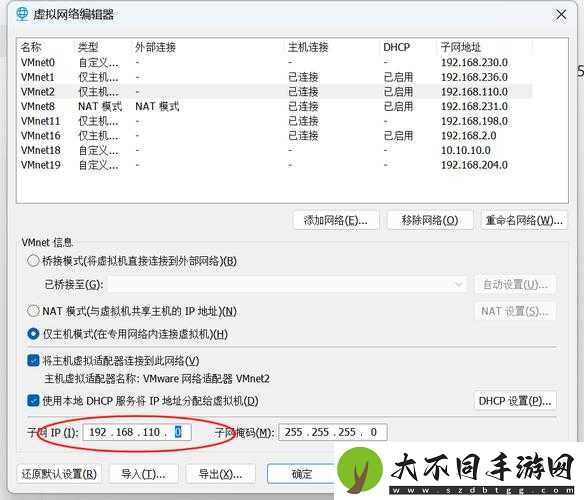Click the Virtual Network Editor globe icon
This screenshot has width=584, height=500.
22,14
